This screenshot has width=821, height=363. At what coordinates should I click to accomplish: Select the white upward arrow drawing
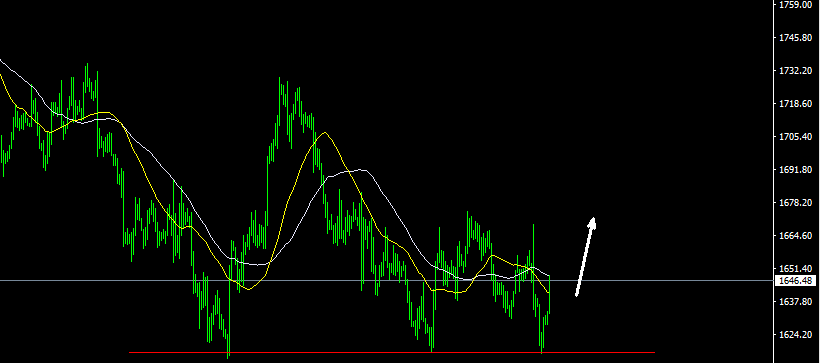click(585, 257)
